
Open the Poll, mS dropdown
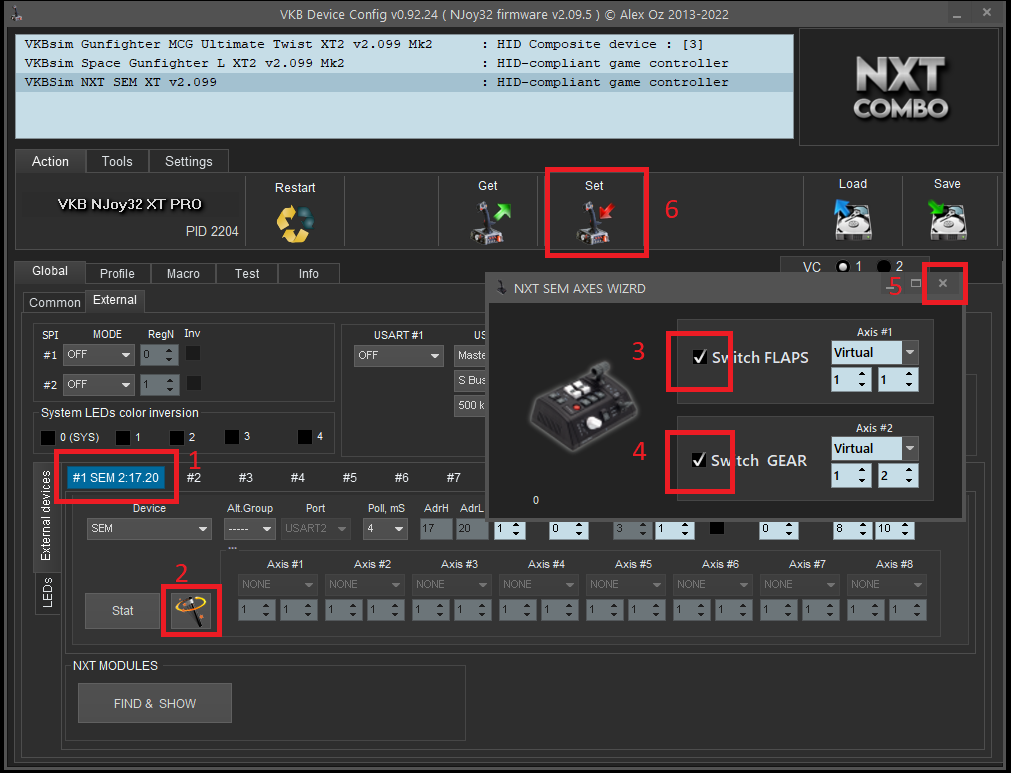[x=385, y=529]
